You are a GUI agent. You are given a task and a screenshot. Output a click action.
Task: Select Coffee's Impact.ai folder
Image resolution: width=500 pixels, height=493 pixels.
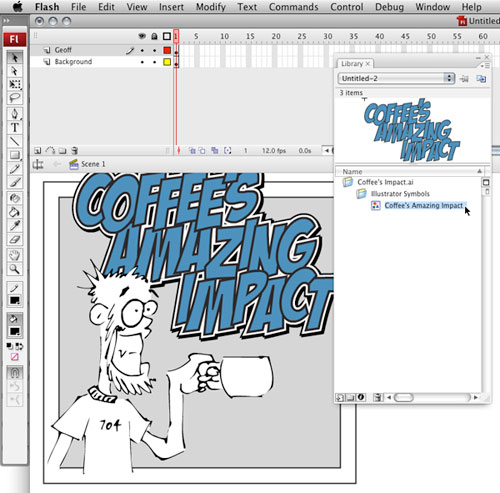click(x=385, y=182)
